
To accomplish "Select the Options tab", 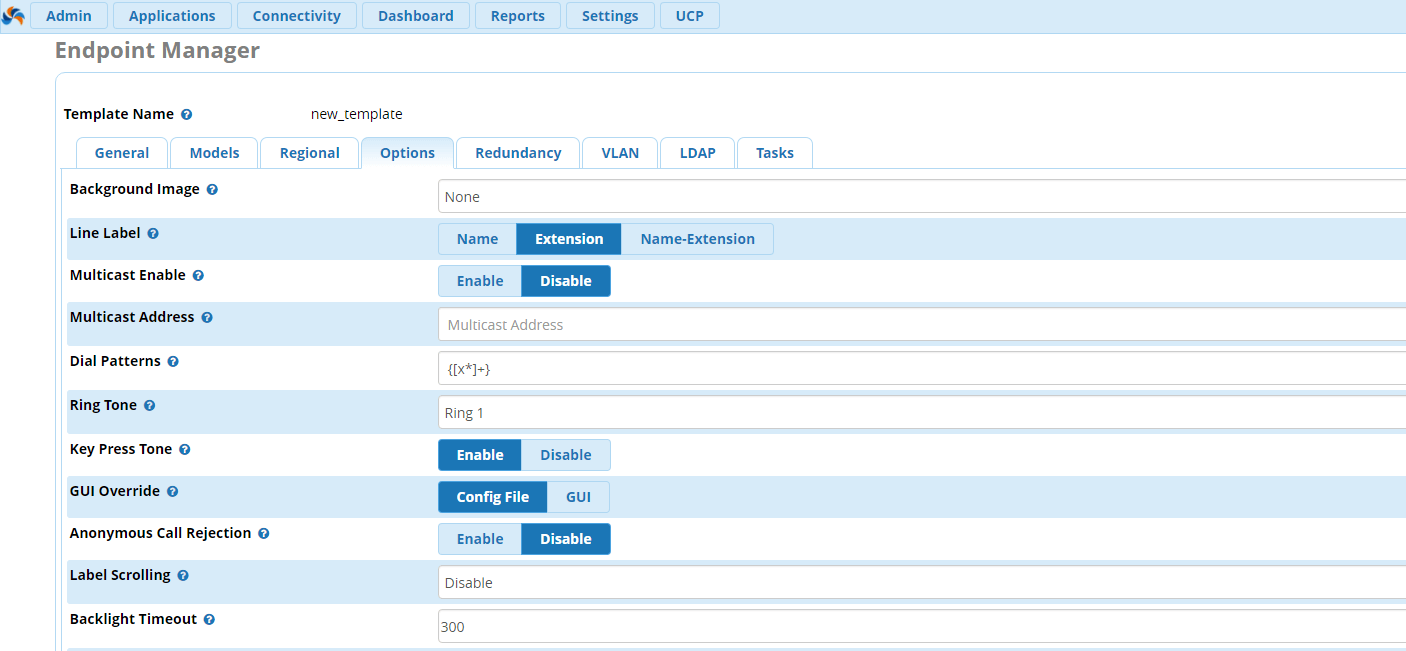I will tap(407, 153).
